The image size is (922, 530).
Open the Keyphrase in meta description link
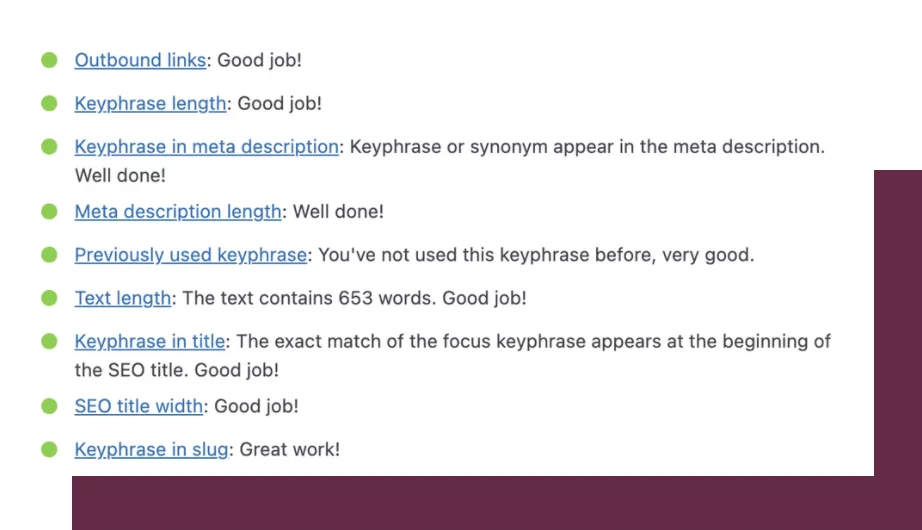pos(206,147)
